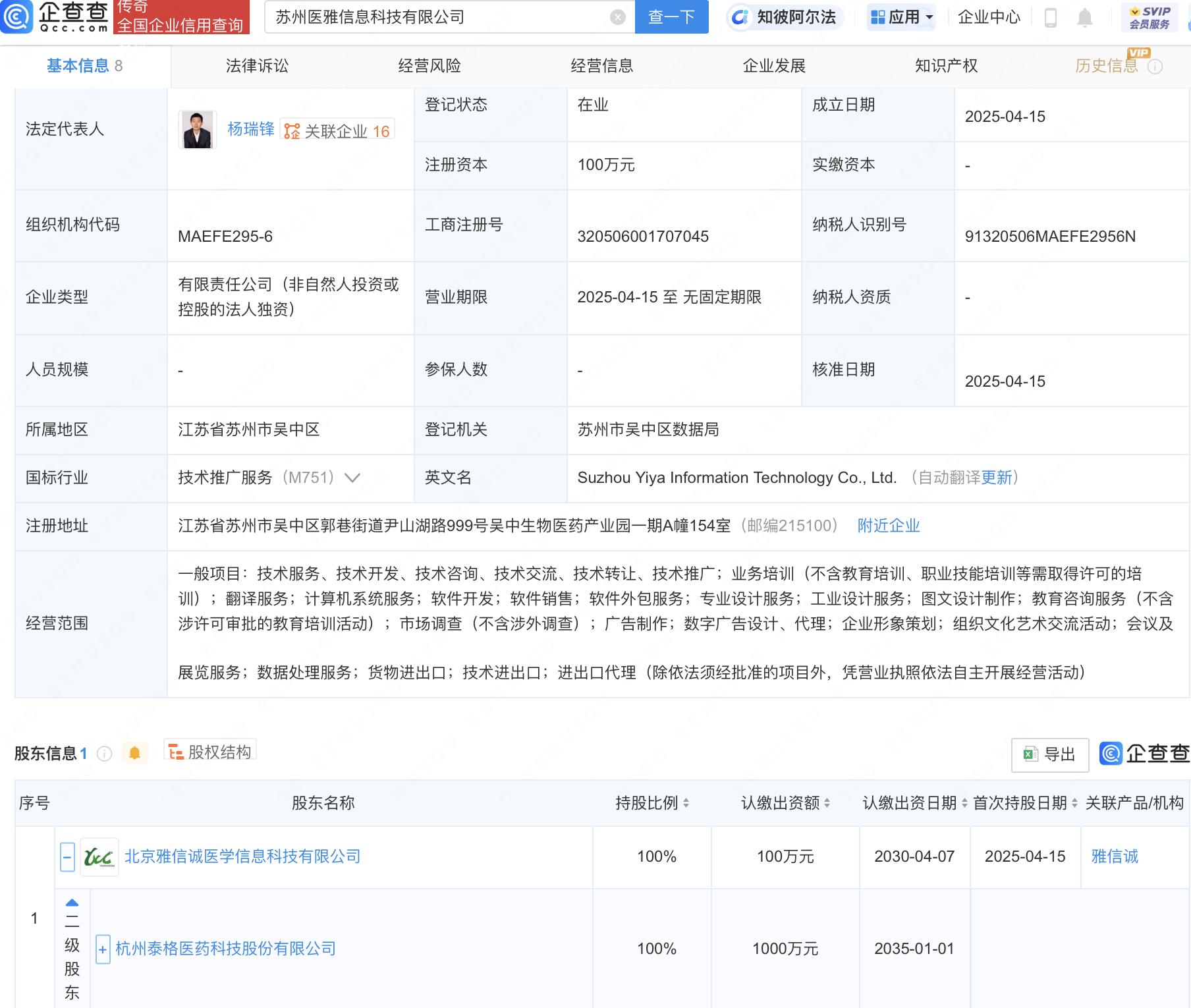Open 杭州泰格医药科技股份有限公司 link
The height and width of the screenshot is (1008, 1191).
pos(226,949)
